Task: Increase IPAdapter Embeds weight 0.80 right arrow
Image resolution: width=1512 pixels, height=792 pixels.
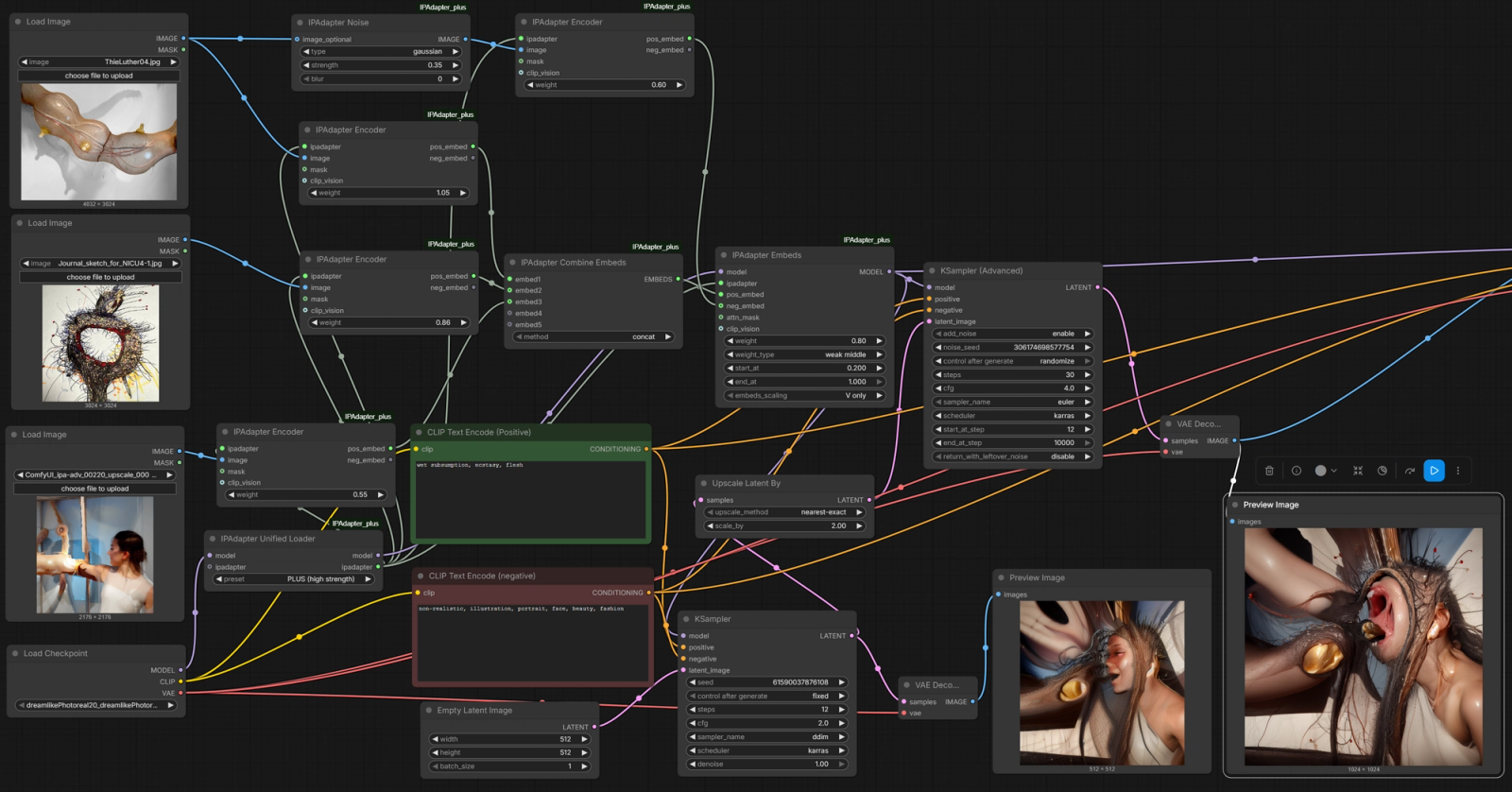Action: tap(879, 341)
